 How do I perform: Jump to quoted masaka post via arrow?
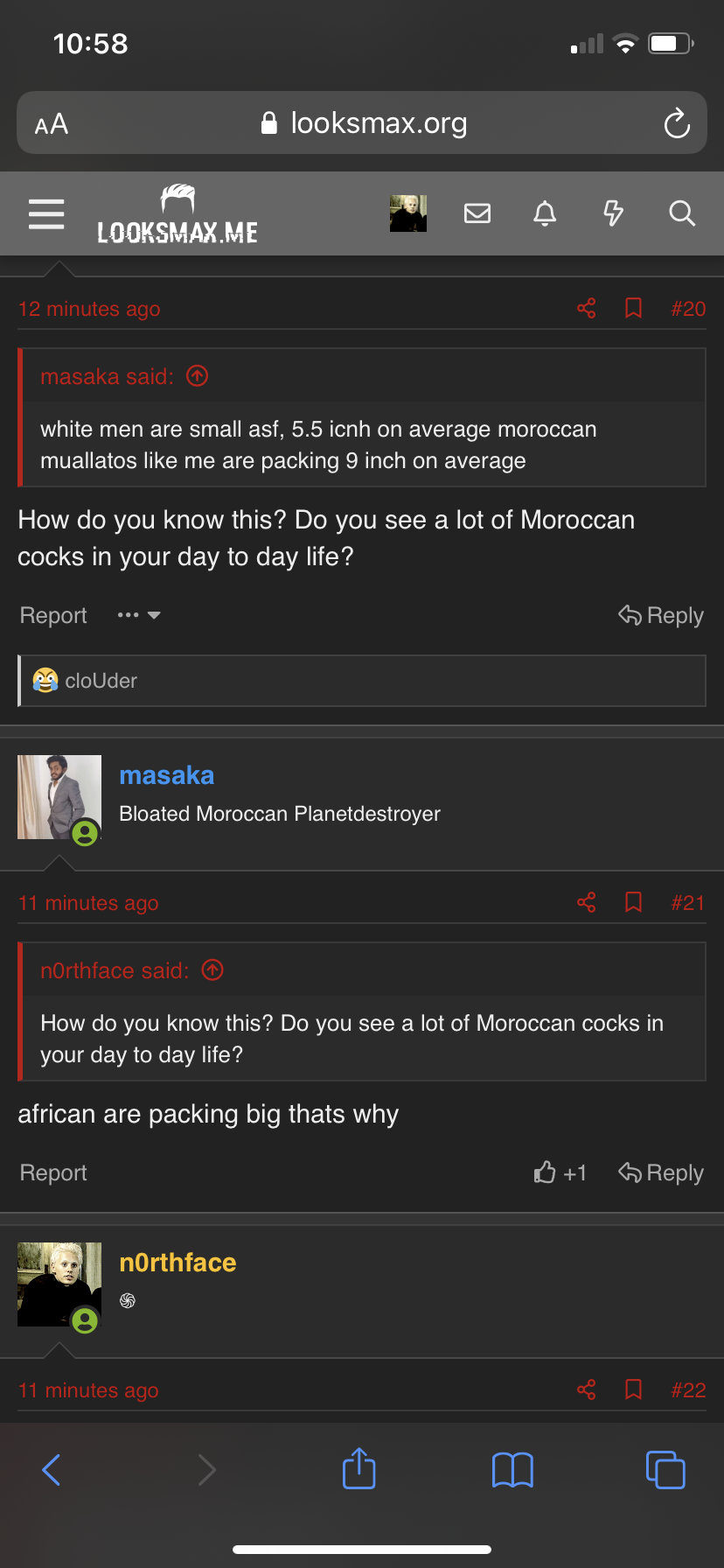pyautogui.click(x=198, y=376)
